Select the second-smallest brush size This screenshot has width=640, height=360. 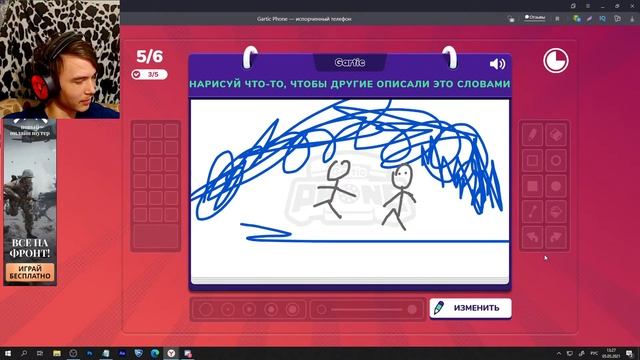(228, 309)
